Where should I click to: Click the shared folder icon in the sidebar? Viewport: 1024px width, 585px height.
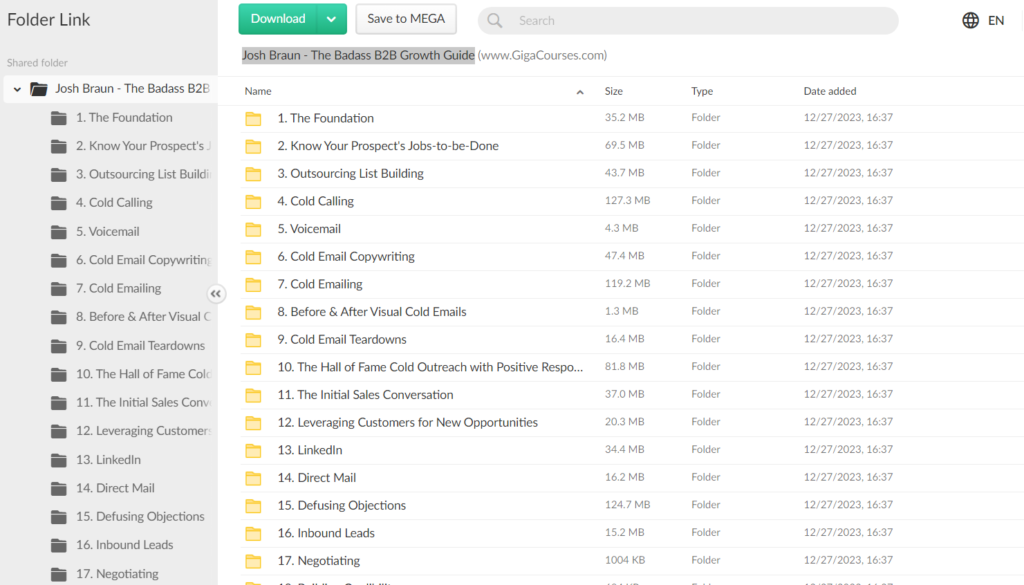pyautogui.click(x=39, y=88)
